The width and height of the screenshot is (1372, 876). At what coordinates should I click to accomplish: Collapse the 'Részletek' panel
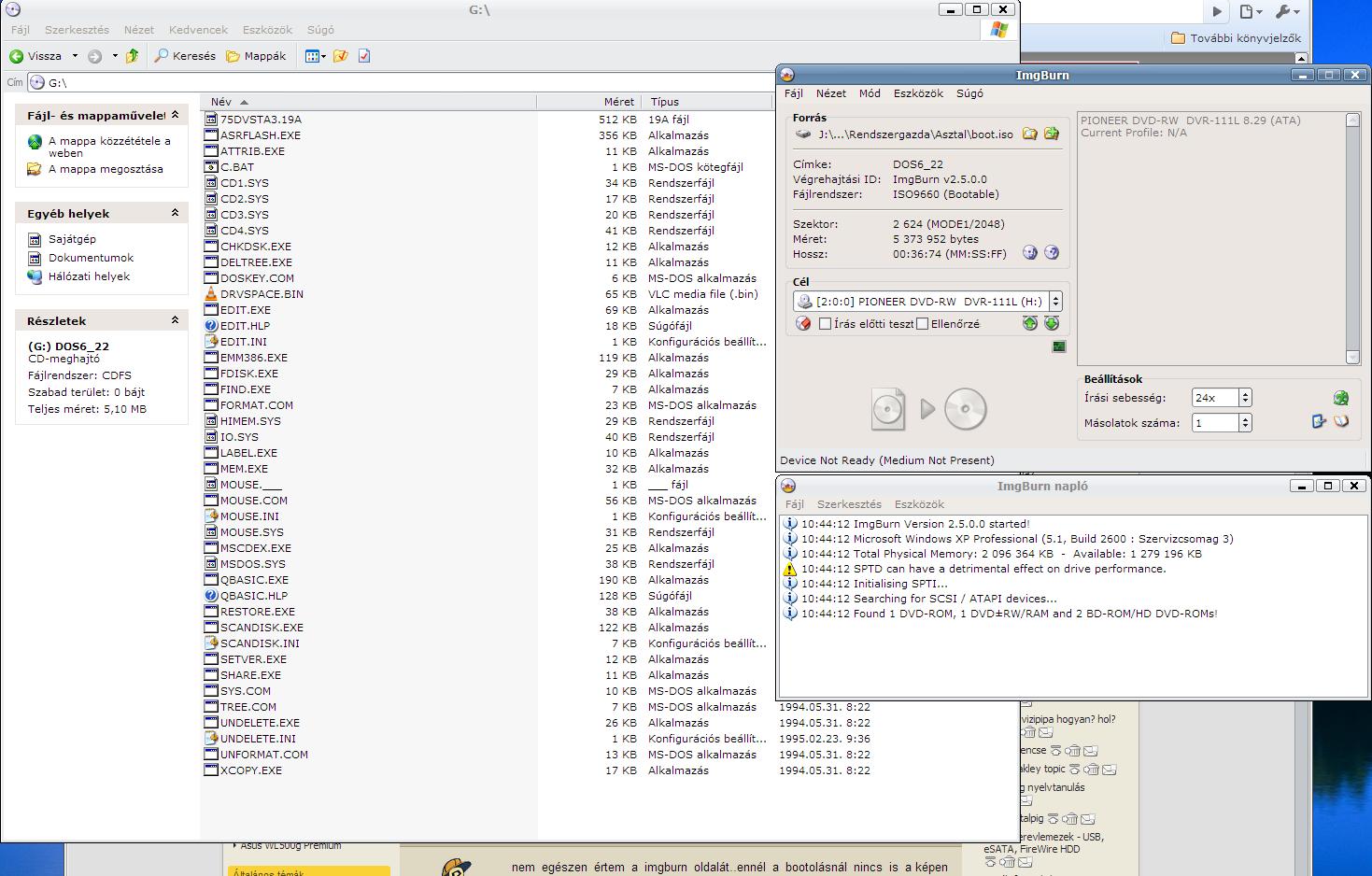(x=175, y=320)
